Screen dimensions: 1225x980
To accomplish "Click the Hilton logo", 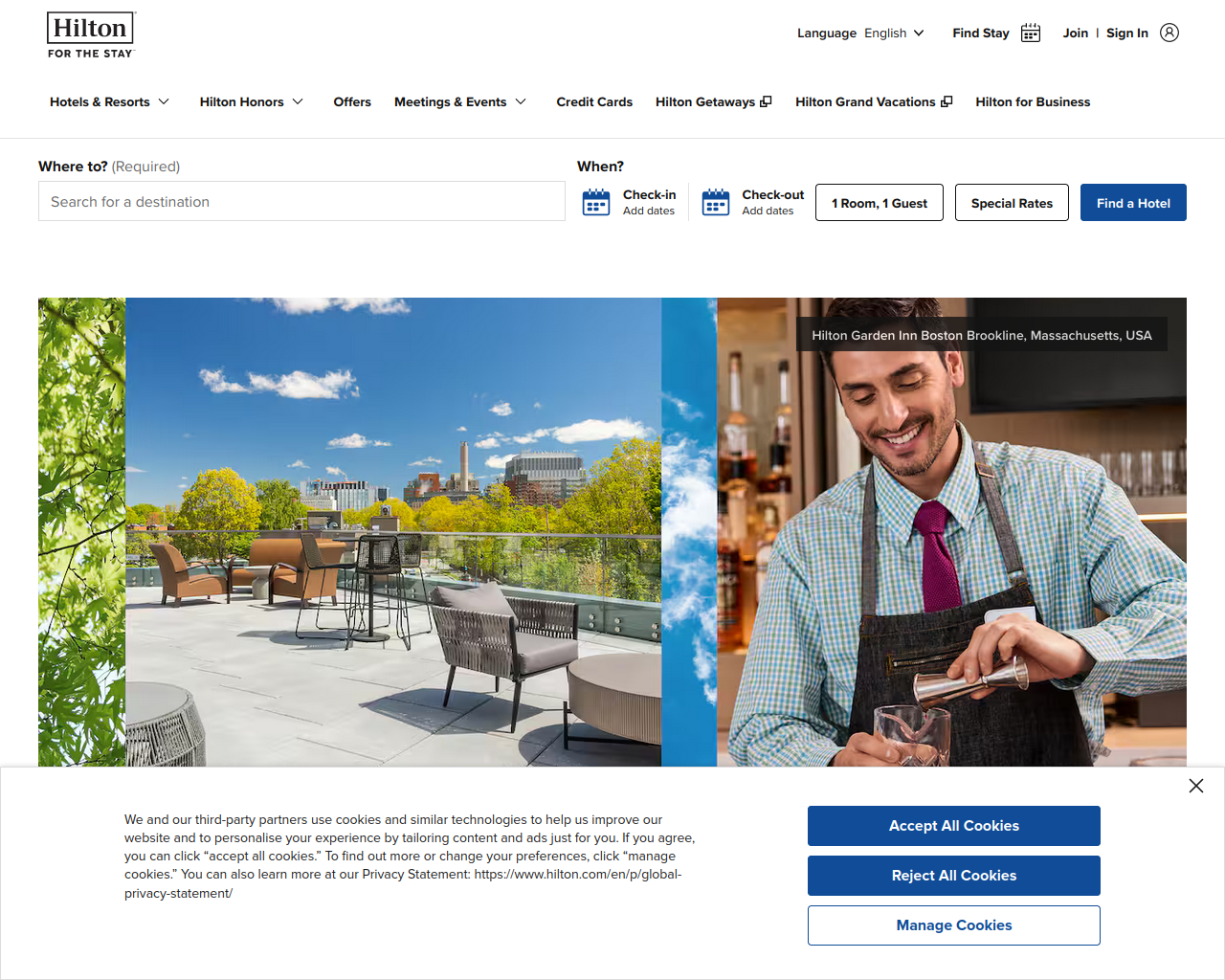I will pyautogui.click(x=91, y=35).
